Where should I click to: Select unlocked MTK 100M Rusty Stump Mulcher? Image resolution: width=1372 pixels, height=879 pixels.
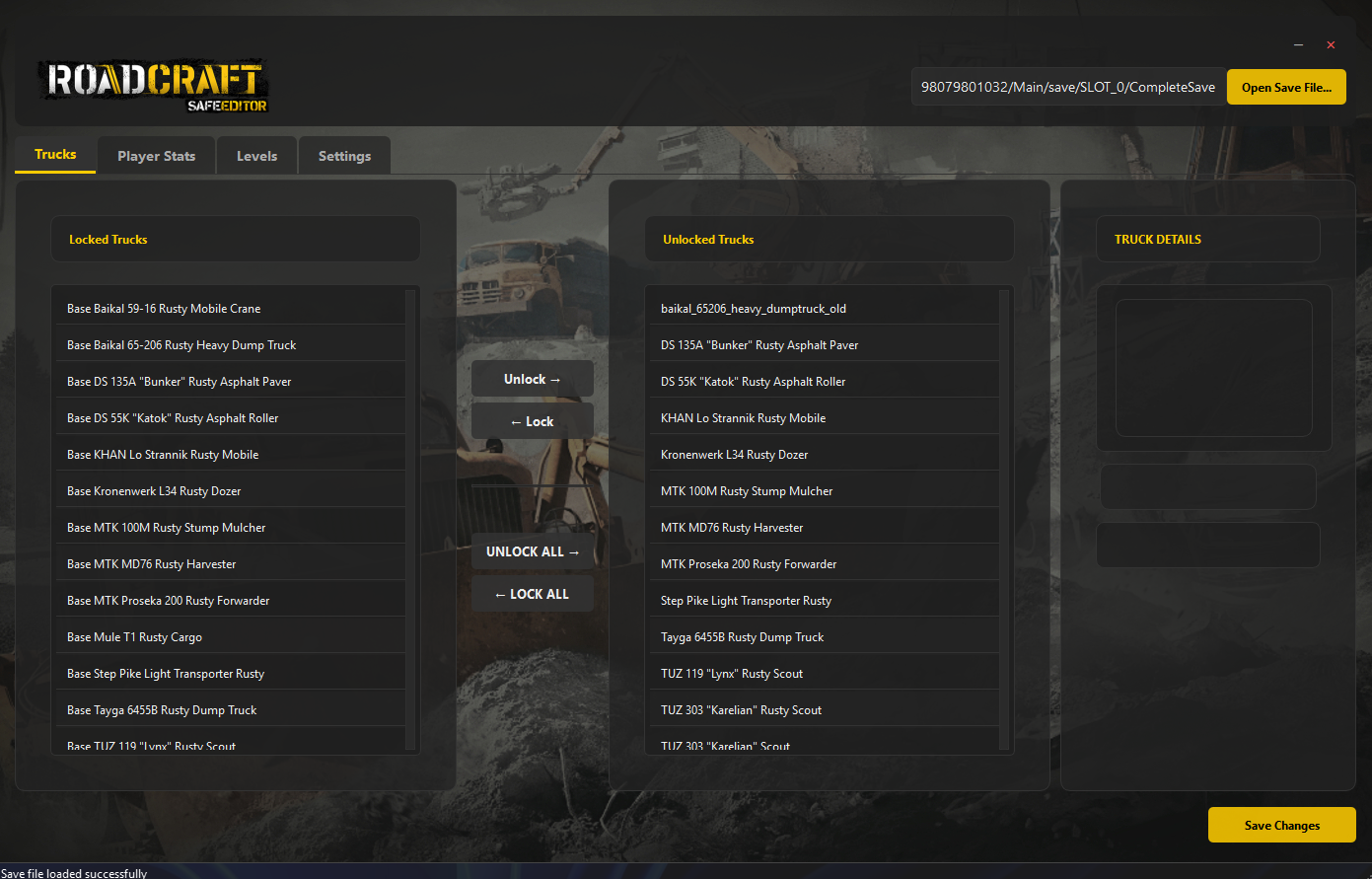[825, 491]
